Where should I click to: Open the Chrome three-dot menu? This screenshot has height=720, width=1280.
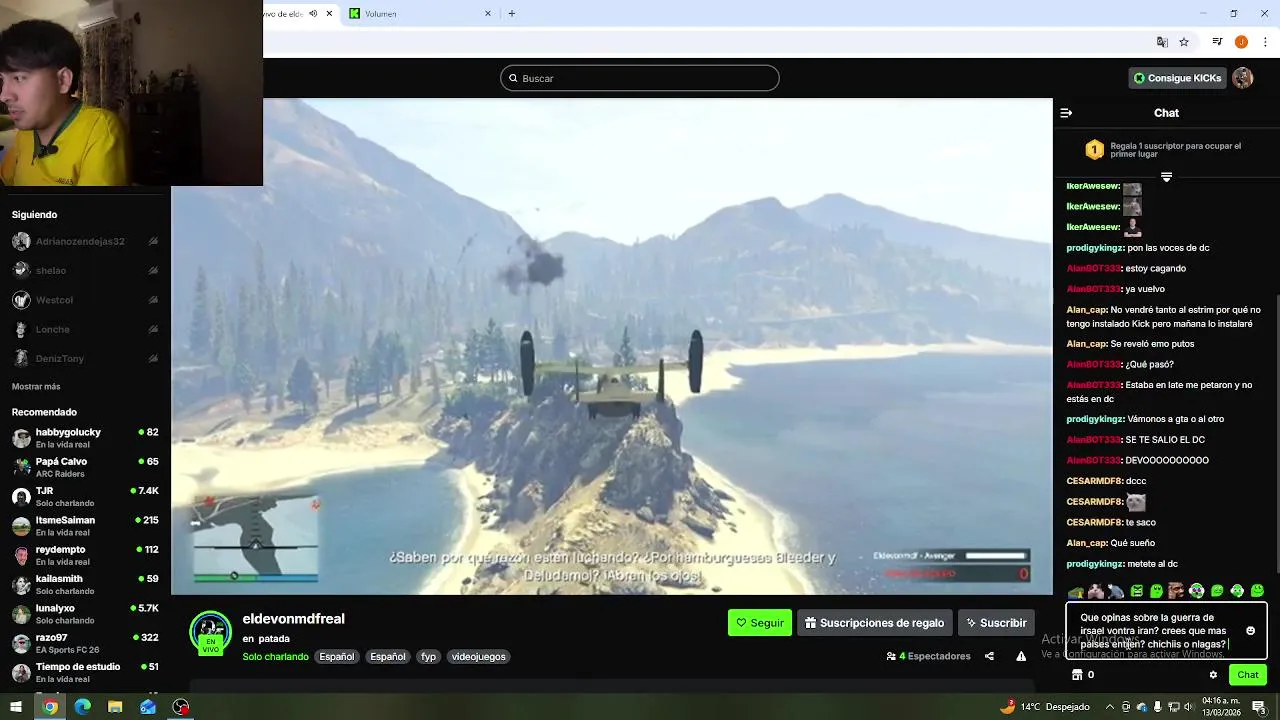pos(1265,42)
